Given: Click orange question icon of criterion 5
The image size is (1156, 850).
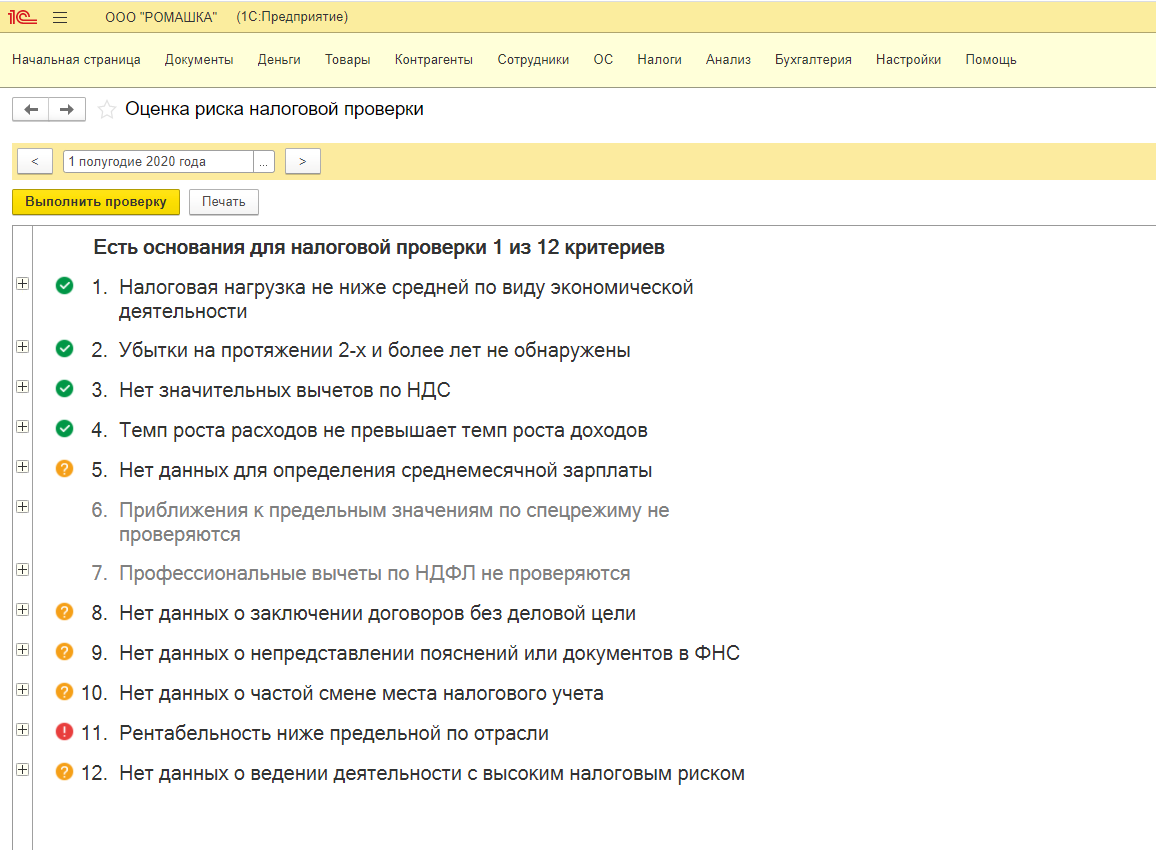Looking at the screenshot, I should point(65,468).
